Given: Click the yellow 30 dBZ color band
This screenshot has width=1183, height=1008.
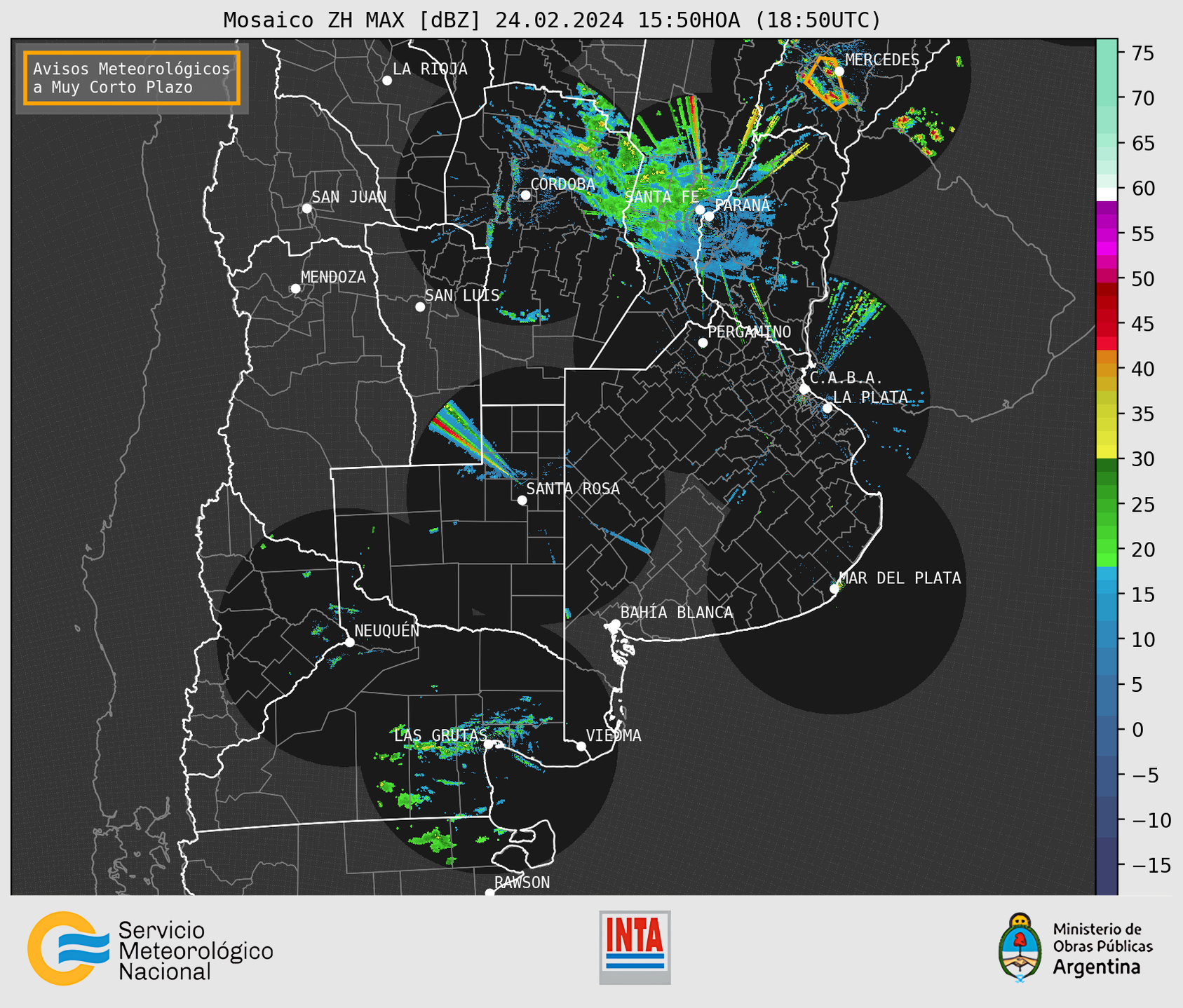Looking at the screenshot, I should [x=1107, y=452].
